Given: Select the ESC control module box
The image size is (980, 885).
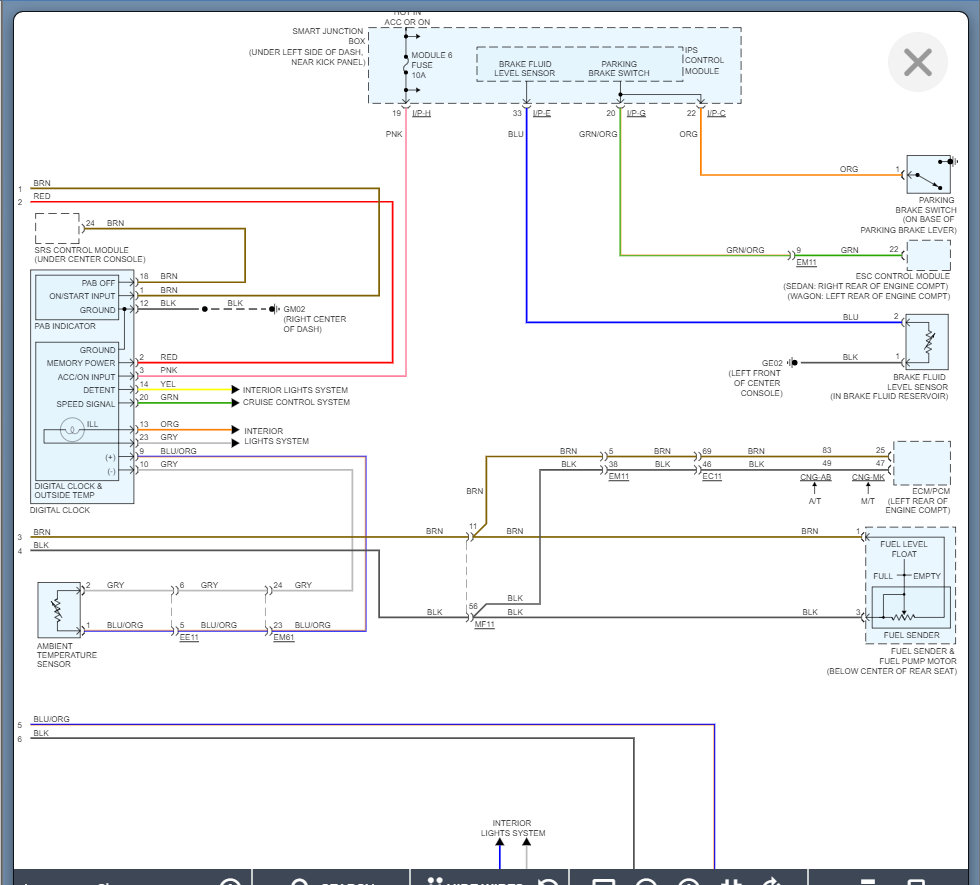Looking at the screenshot, I should tap(928, 255).
